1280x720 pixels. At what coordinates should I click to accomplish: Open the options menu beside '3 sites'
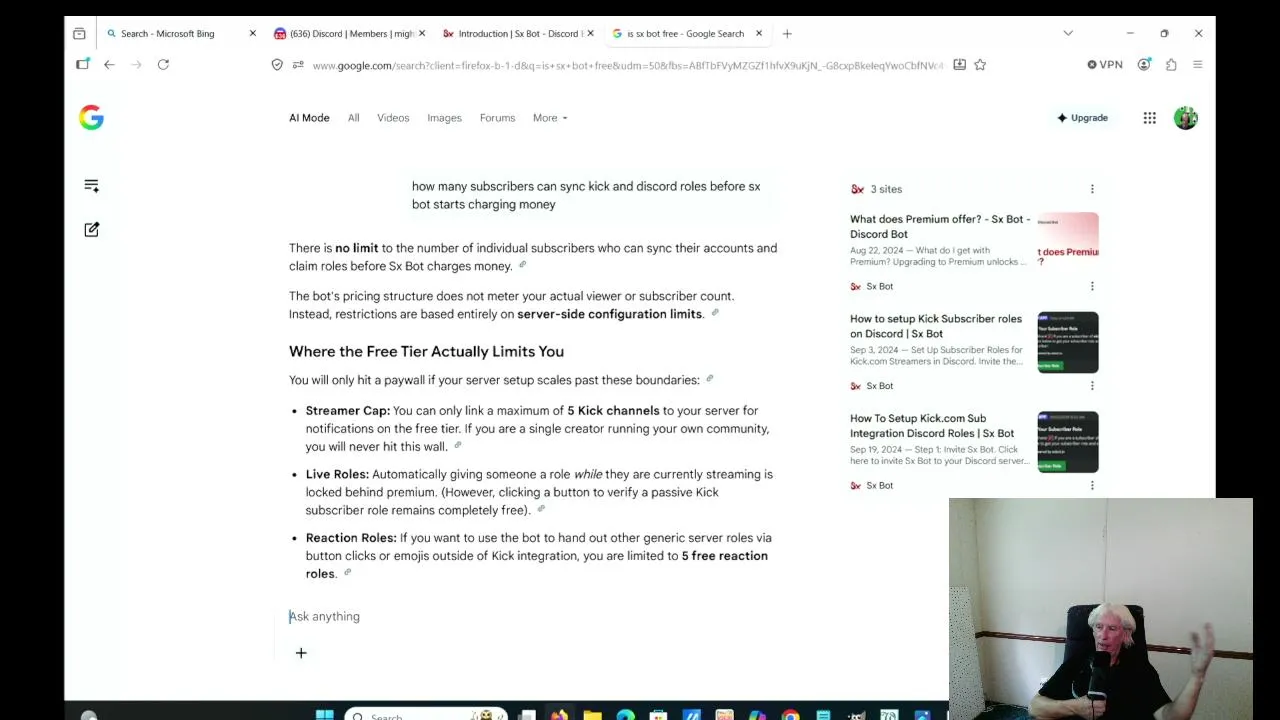[1092, 189]
